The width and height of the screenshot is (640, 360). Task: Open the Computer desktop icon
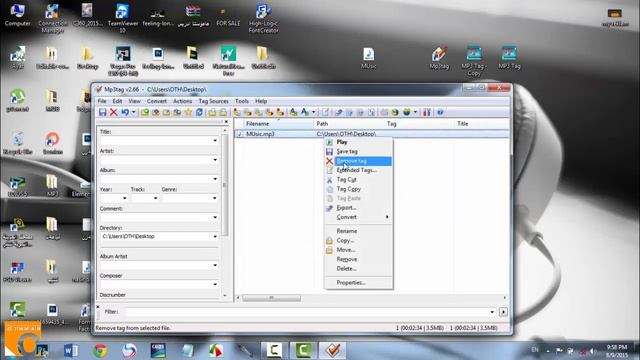pos(18,16)
